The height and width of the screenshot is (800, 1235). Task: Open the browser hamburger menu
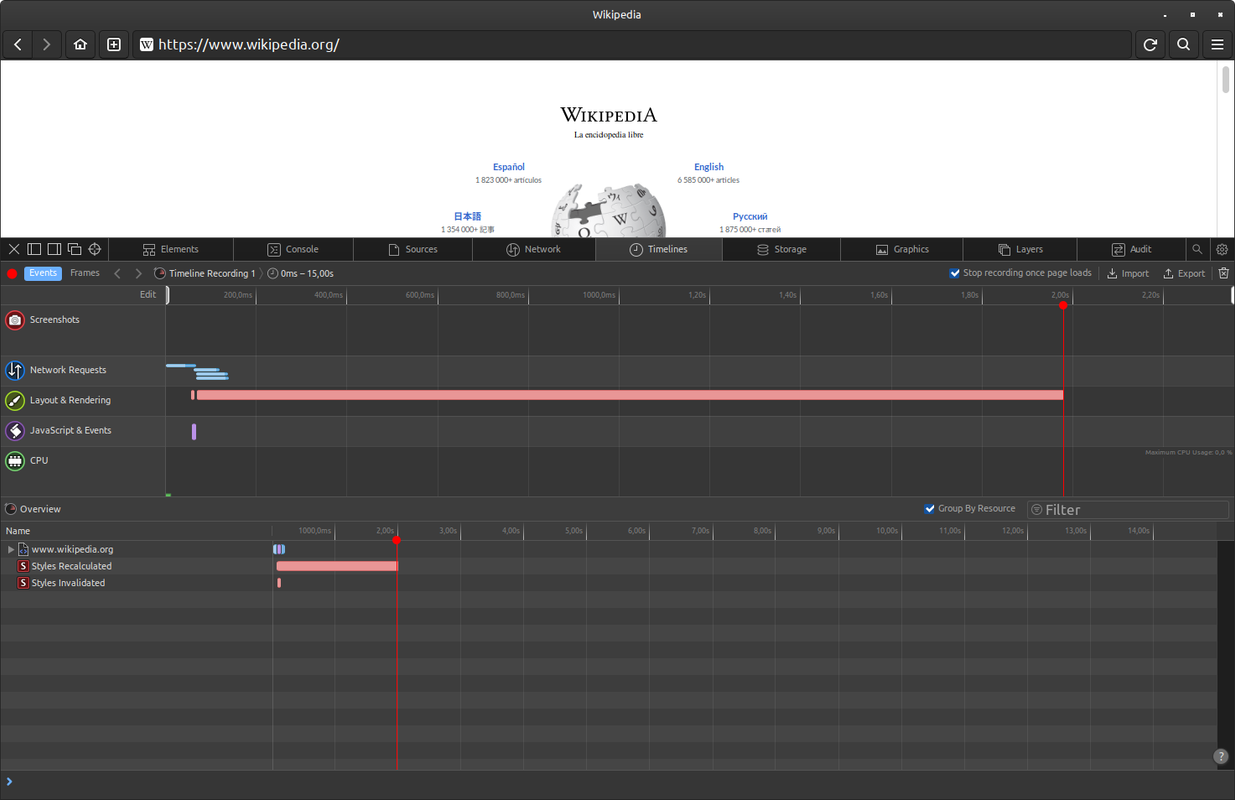pyautogui.click(x=1217, y=45)
